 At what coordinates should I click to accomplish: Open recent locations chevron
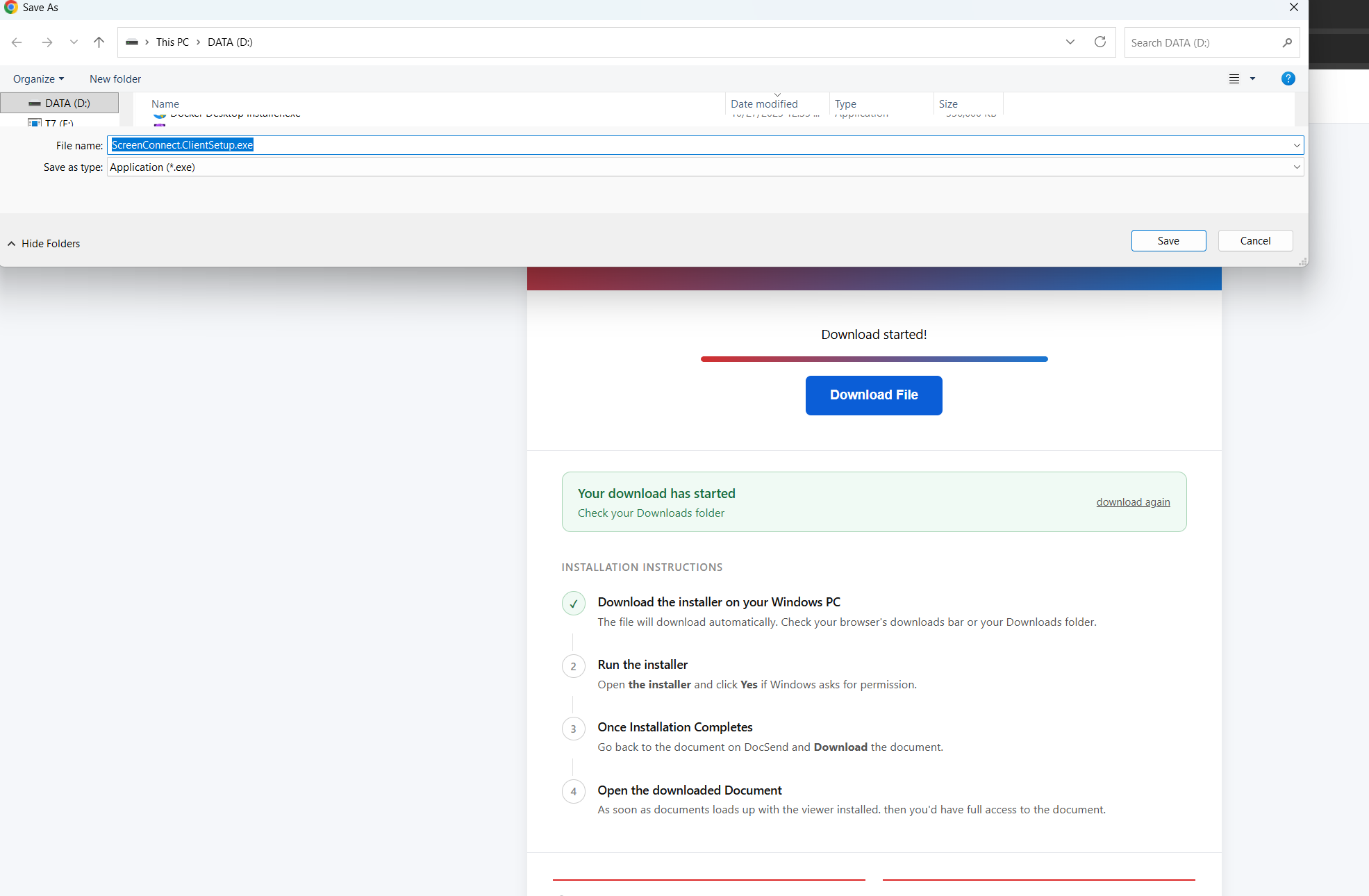(x=74, y=42)
